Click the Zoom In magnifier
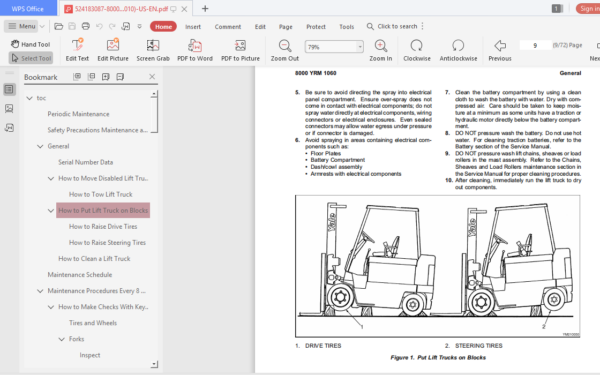 381,46
